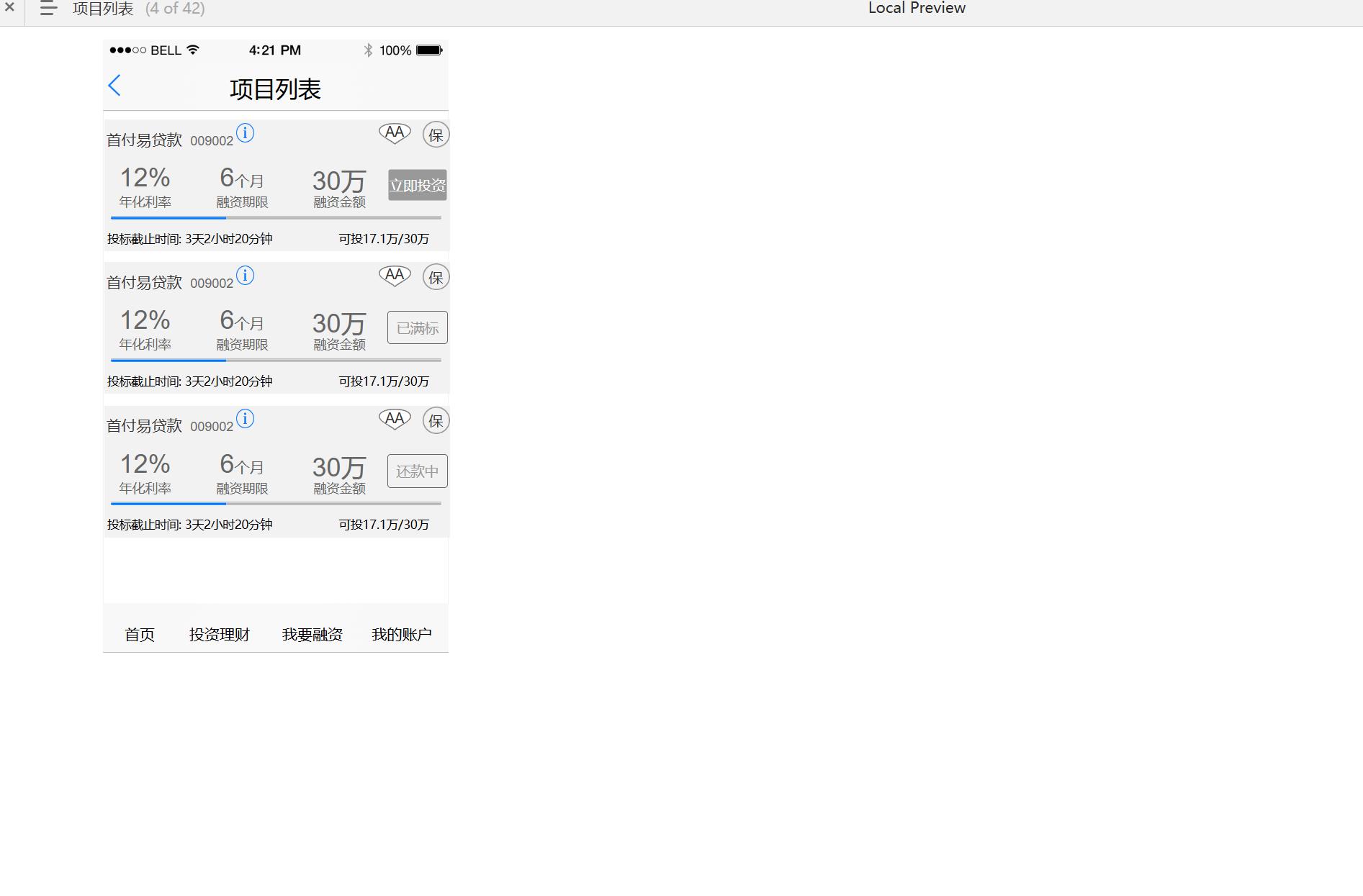Tap the AA rating badge in the 立即投资 card

pyautogui.click(x=395, y=133)
